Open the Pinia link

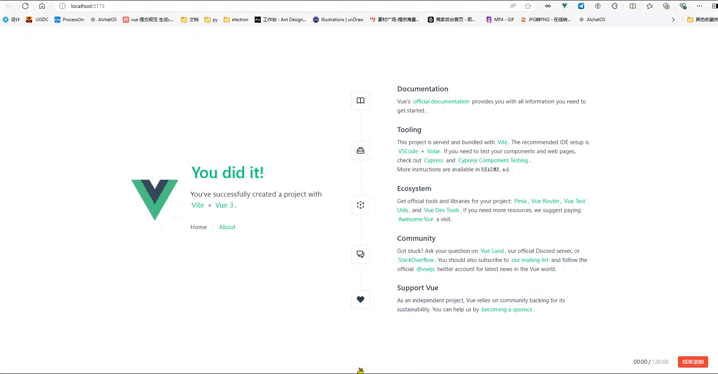click(x=520, y=201)
